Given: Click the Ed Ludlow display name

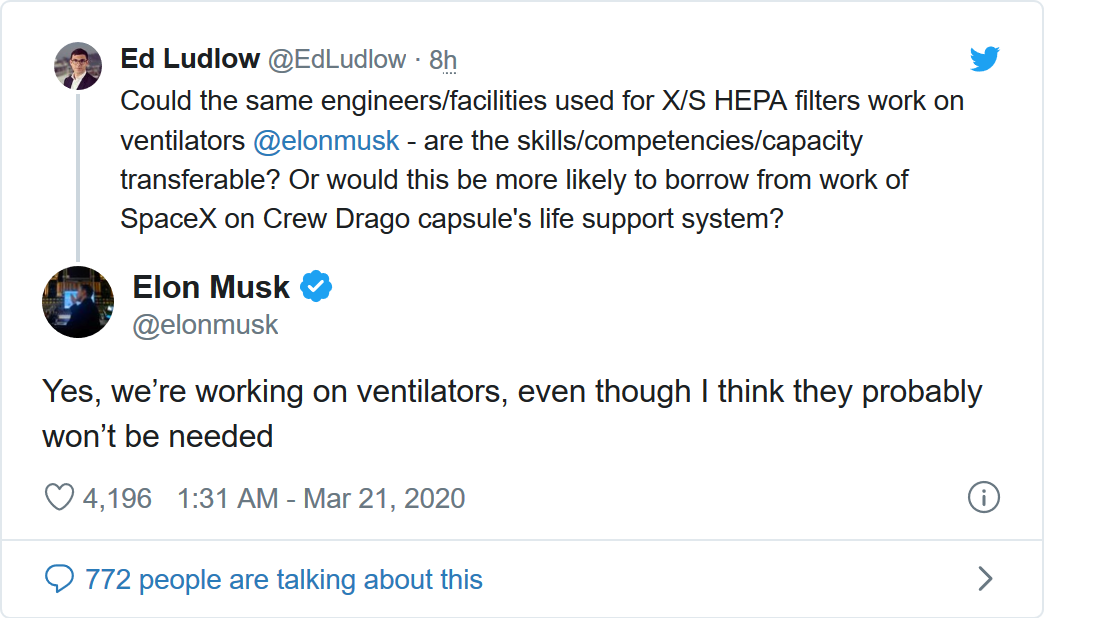Looking at the screenshot, I should 190,59.
